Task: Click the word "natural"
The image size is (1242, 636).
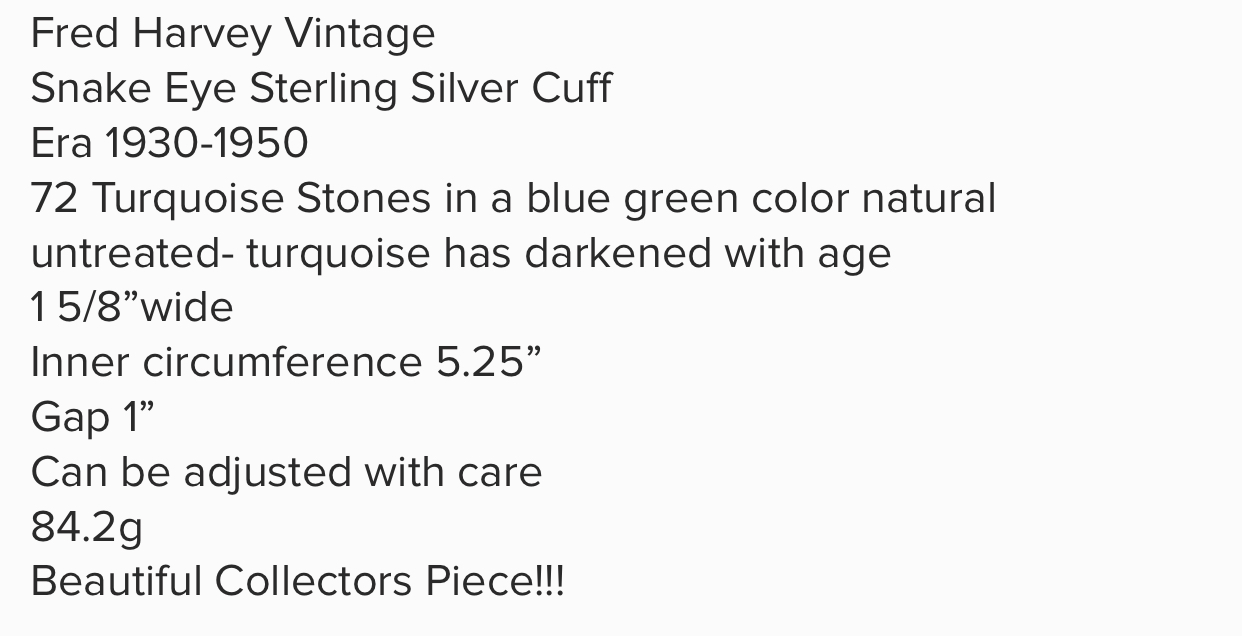Action: (929, 198)
